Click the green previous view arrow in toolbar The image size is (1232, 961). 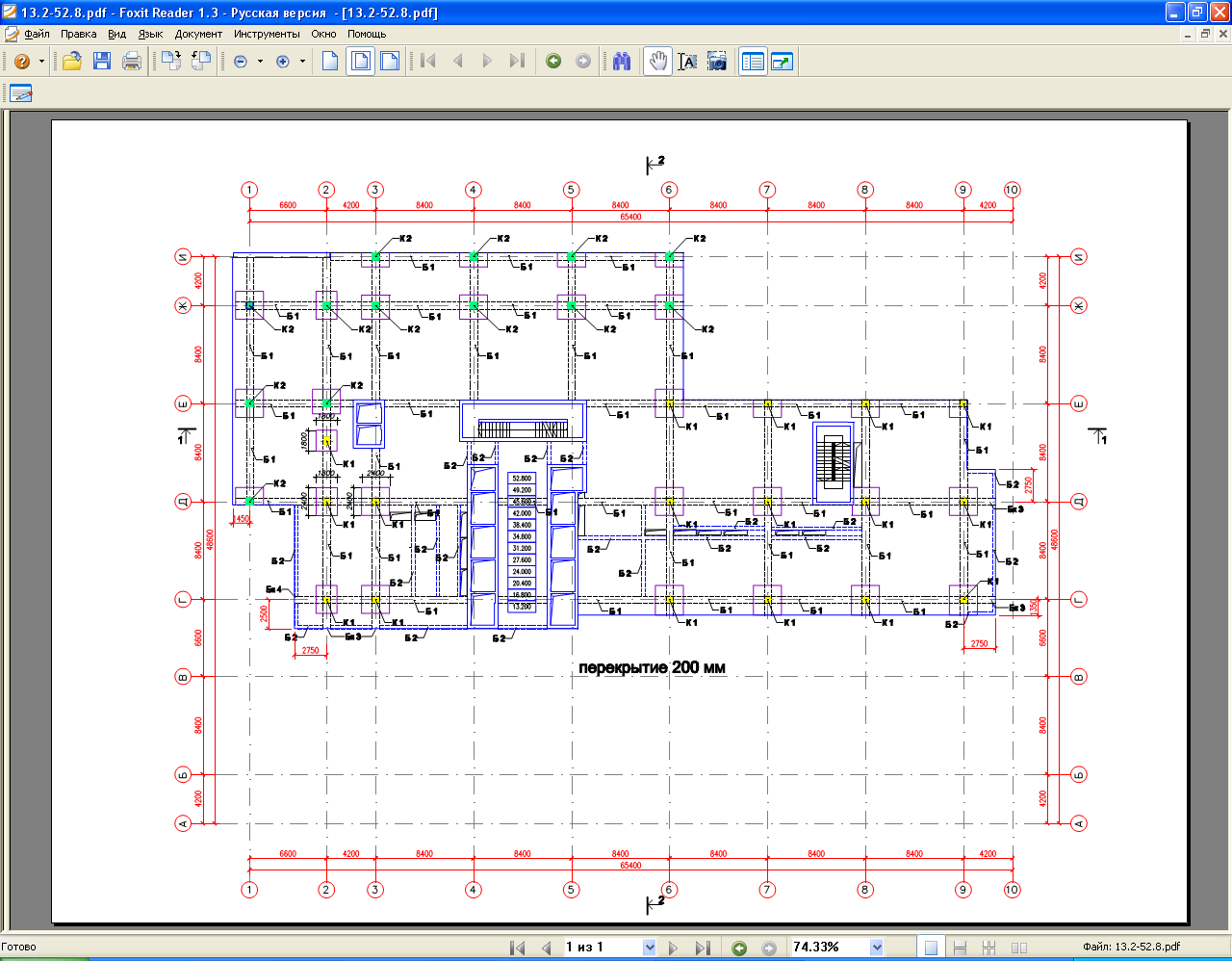point(553,62)
